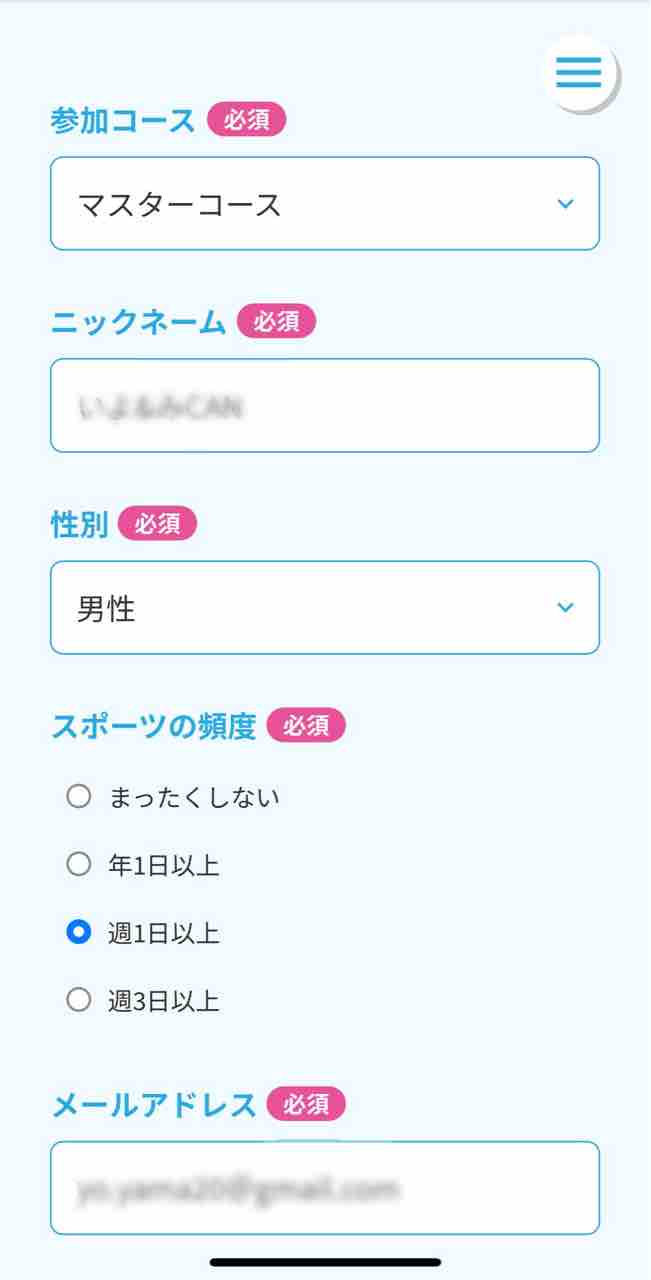The image size is (651, 1280).
Task: Click the 性別 label
Action: (79, 524)
